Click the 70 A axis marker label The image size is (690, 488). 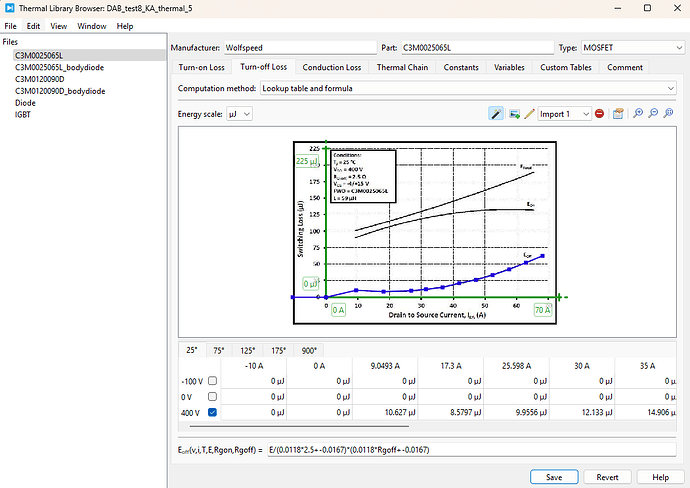[x=543, y=310]
